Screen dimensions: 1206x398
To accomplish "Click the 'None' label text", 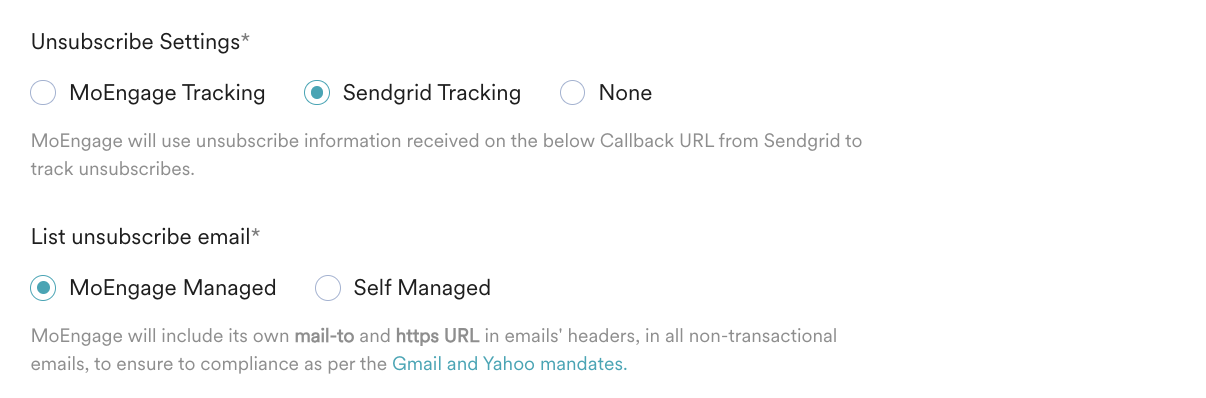I will [x=625, y=93].
